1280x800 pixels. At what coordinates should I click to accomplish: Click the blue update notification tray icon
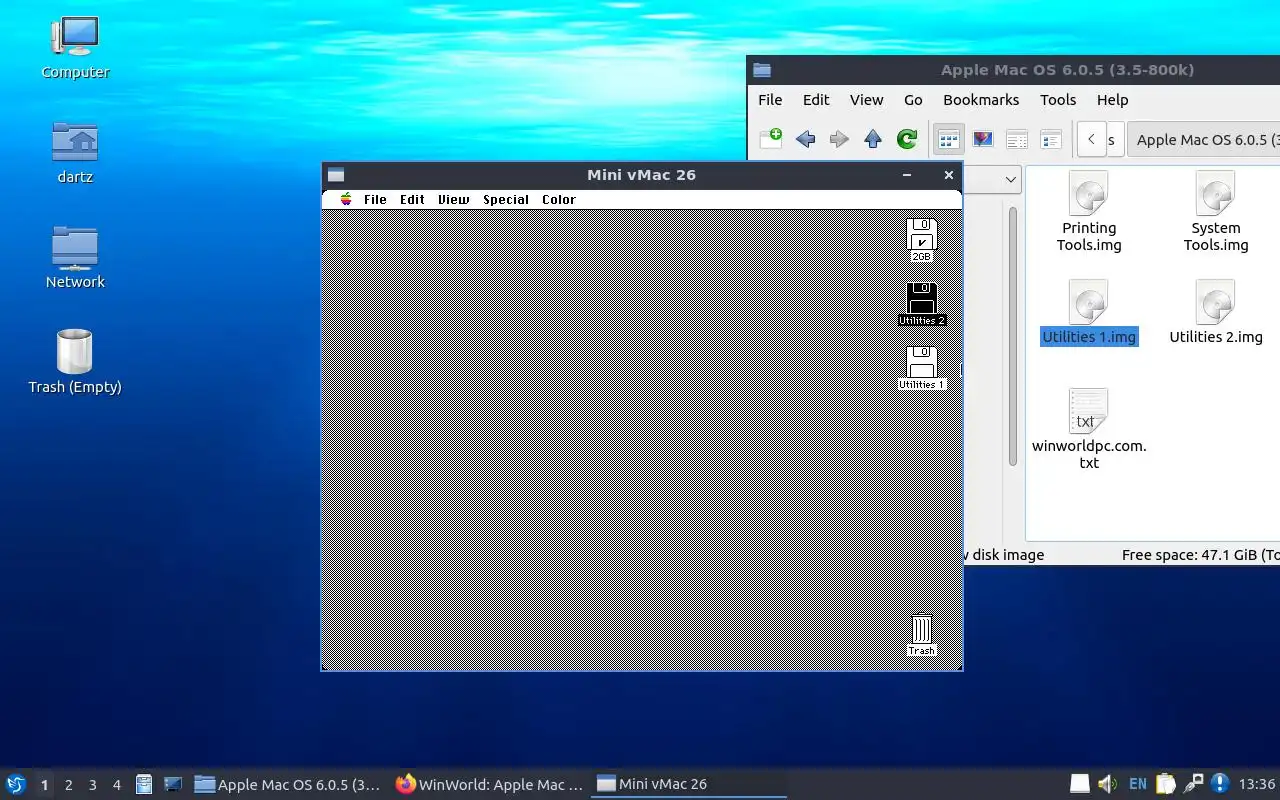[x=1220, y=784]
